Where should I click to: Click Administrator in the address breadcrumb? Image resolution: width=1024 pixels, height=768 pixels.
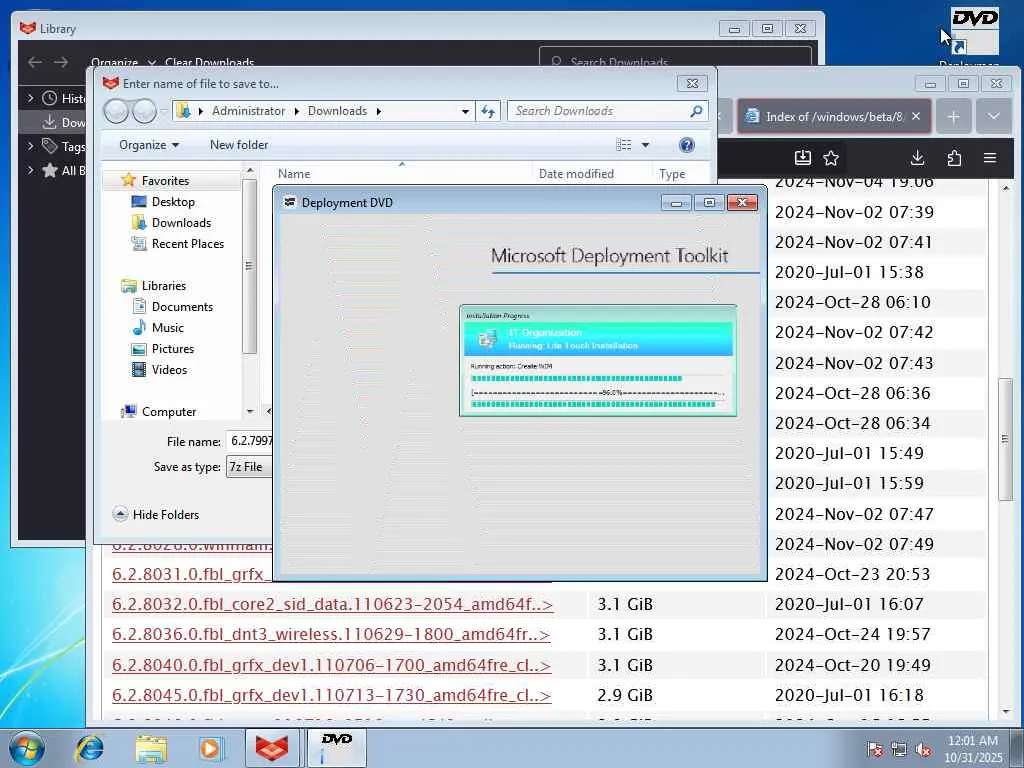click(x=248, y=111)
